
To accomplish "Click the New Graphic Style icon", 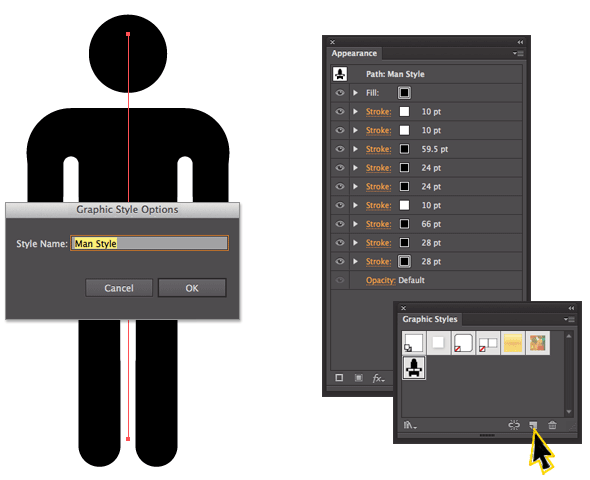I will (x=533, y=425).
